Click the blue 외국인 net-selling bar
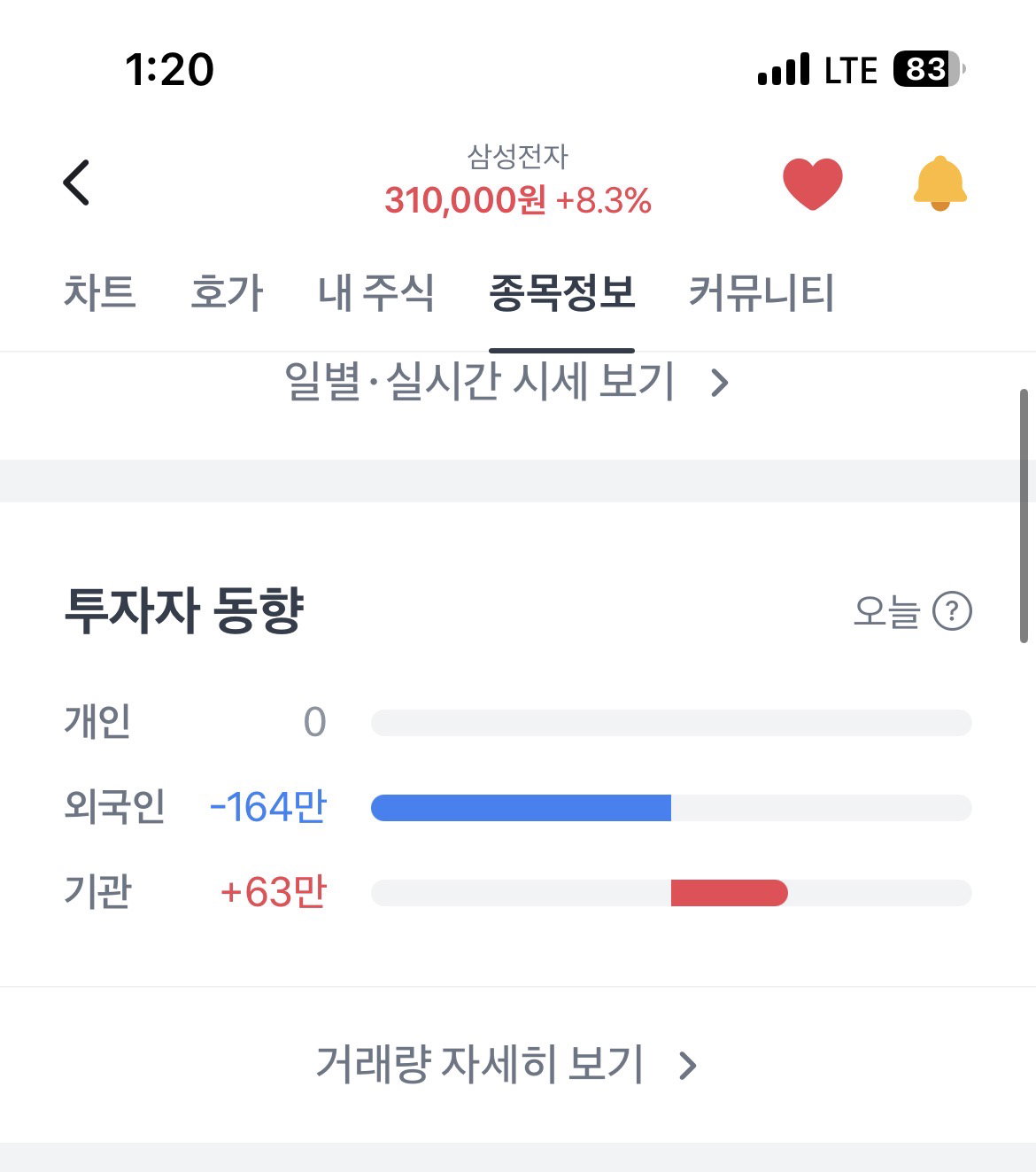The width and height of the screenshot is (1036, 1172). click(521, 808)
